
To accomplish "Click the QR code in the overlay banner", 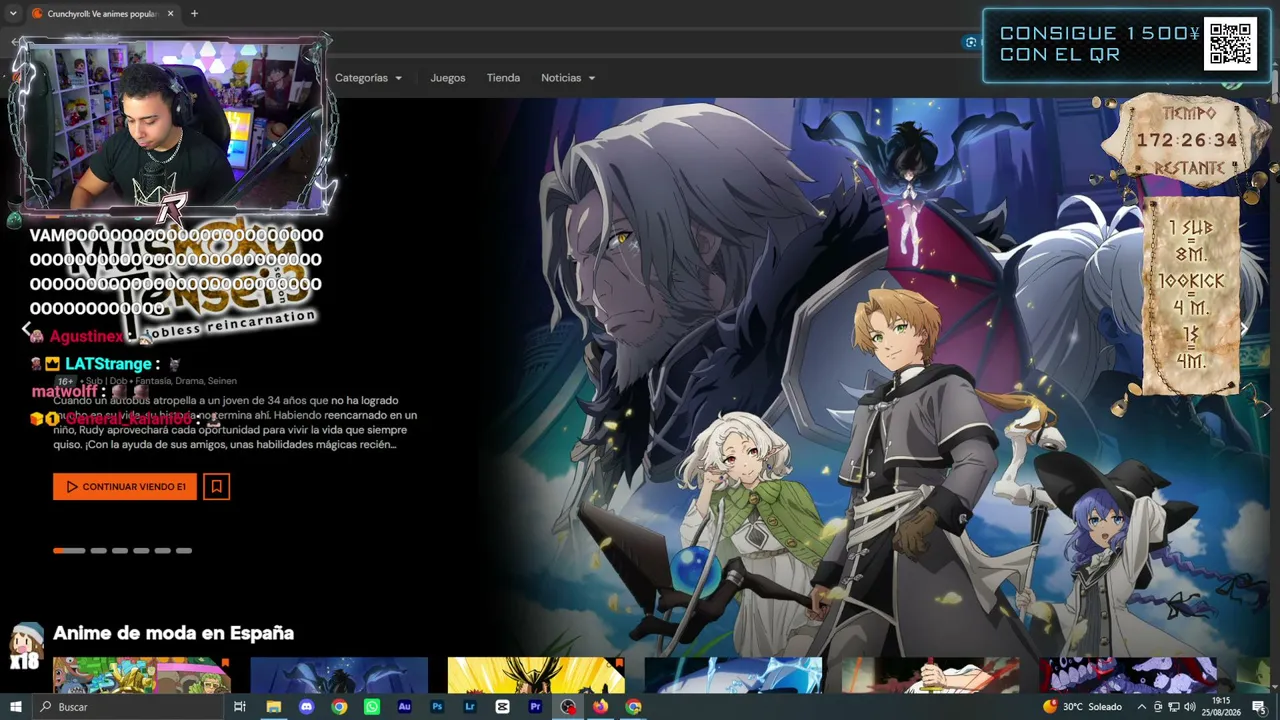I will pos(1230,44).
